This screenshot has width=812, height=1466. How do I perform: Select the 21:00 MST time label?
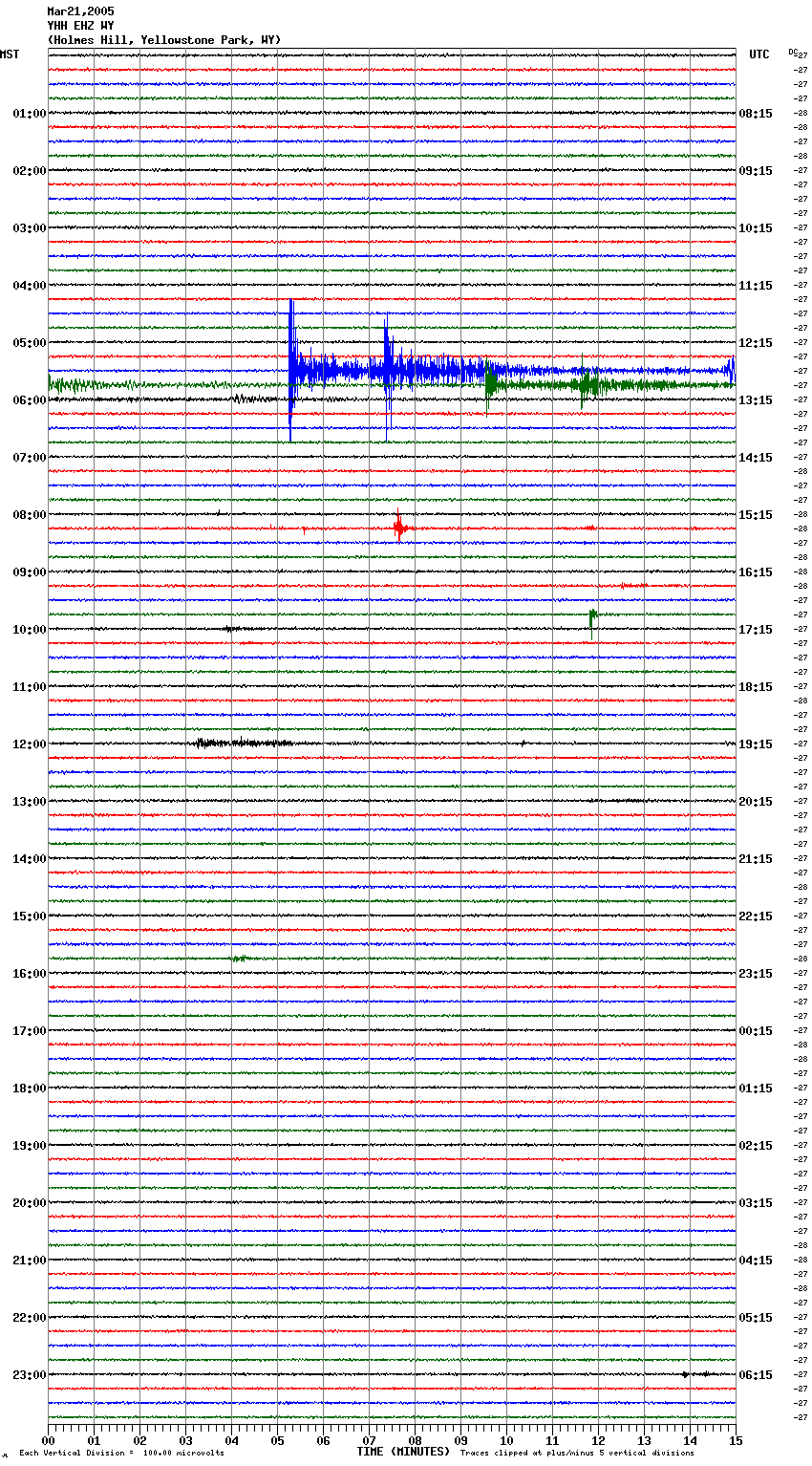click(x=30, y=1261)
